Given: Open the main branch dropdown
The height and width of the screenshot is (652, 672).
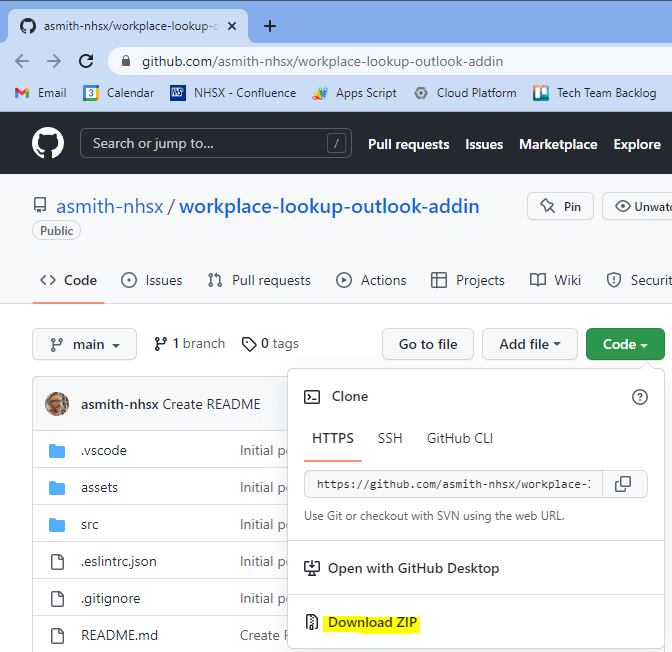Looking at the screenshot, I should coord(84,344).
